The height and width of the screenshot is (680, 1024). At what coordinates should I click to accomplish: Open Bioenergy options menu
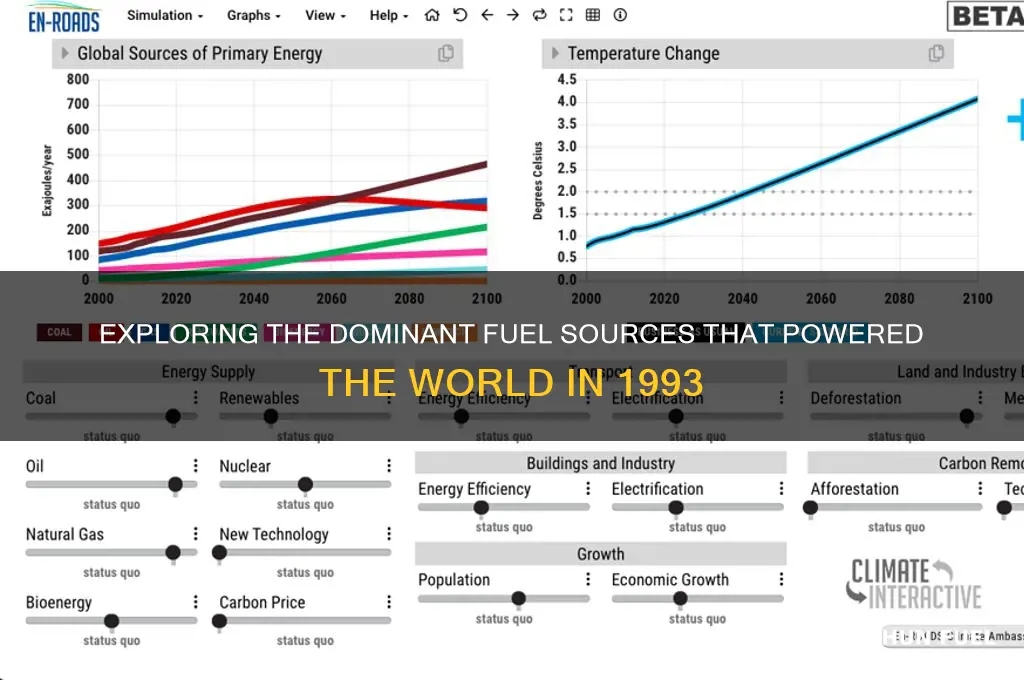point(195,602)
